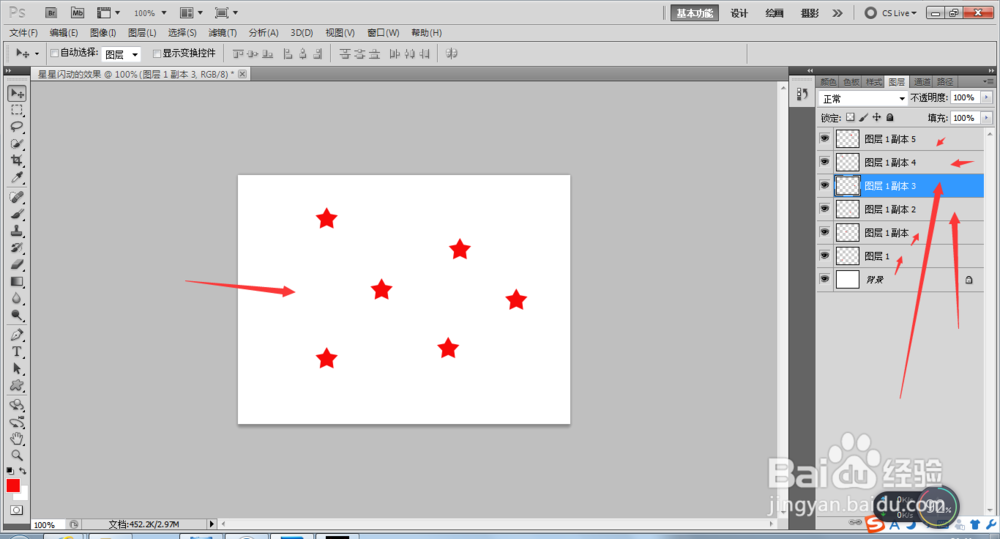Hide layer 图层 1 副本 2
This screenshot has height=539, width=1000.
click(825, 209)
